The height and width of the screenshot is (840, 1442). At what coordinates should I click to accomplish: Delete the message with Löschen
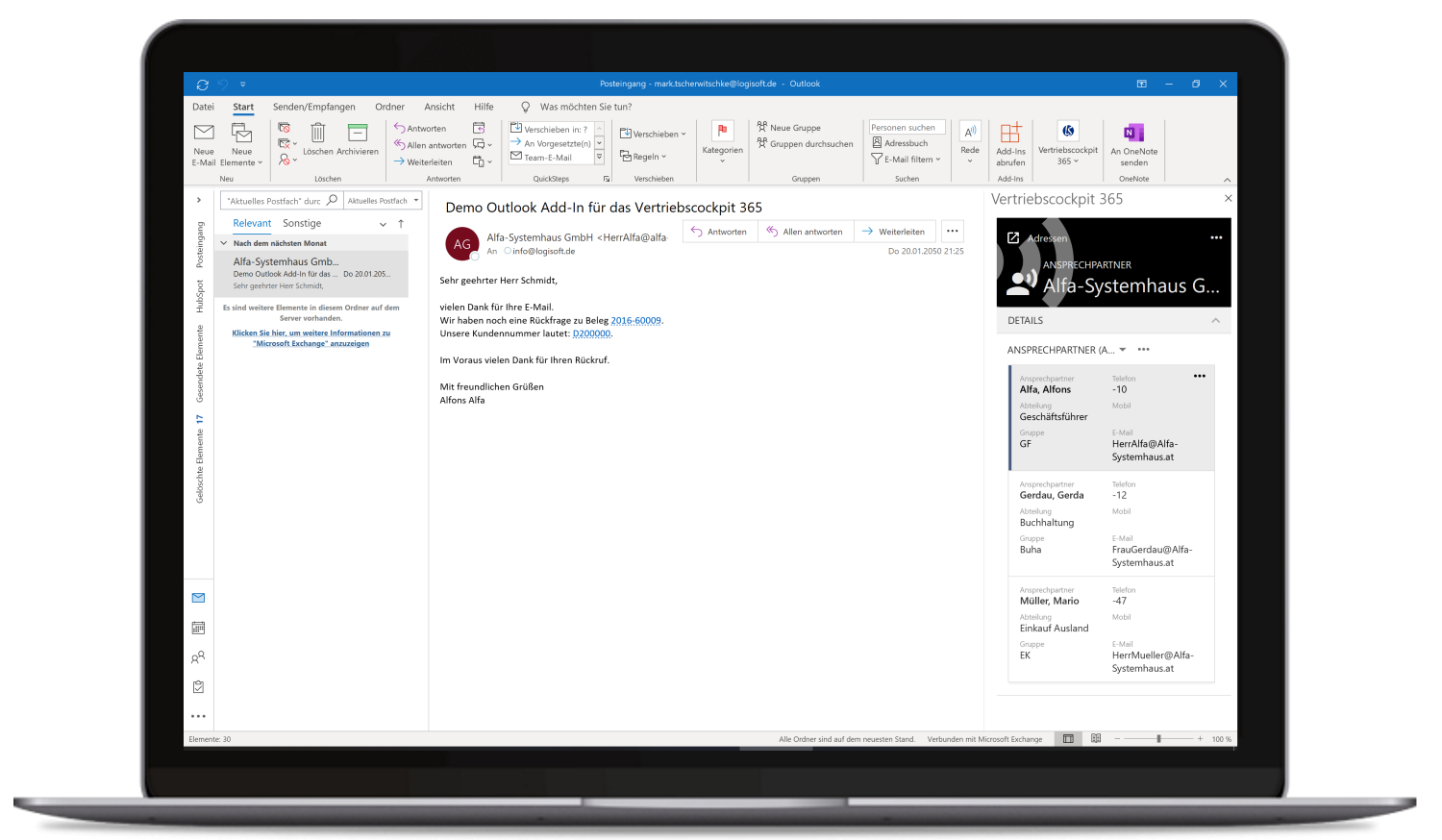point(318,140)
